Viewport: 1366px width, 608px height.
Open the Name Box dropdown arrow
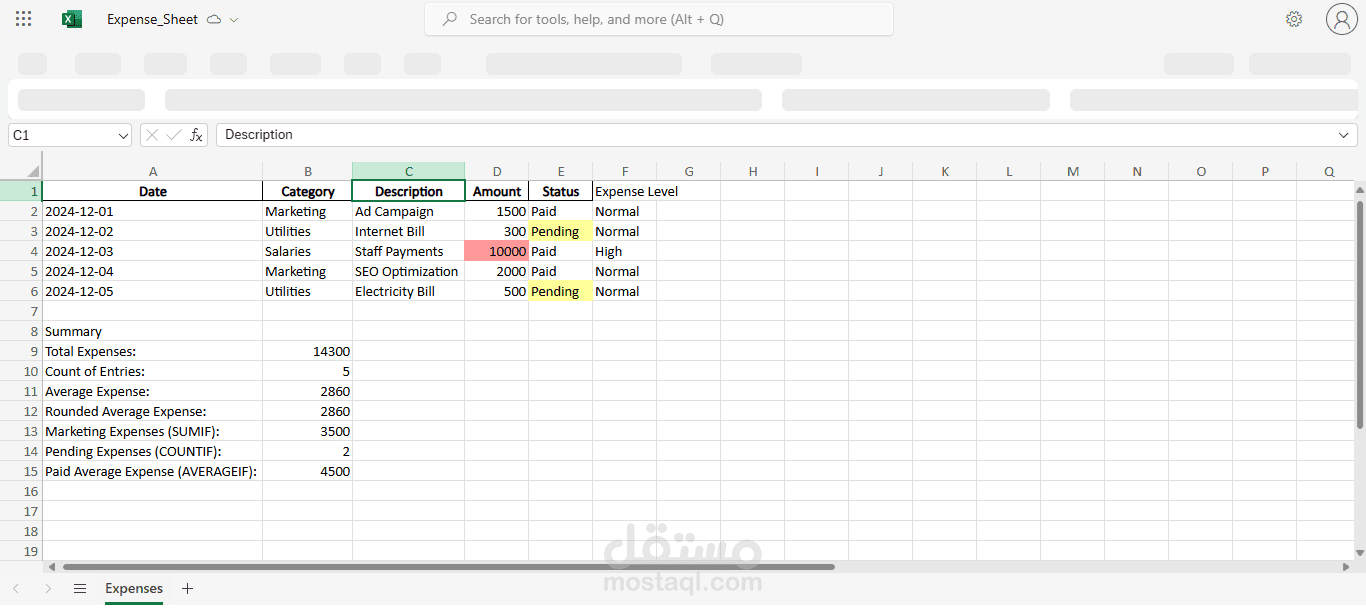123,135
